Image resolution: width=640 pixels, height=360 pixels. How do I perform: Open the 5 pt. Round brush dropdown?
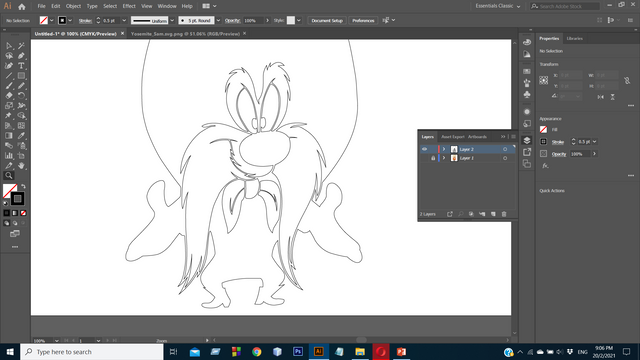(218, 20)
